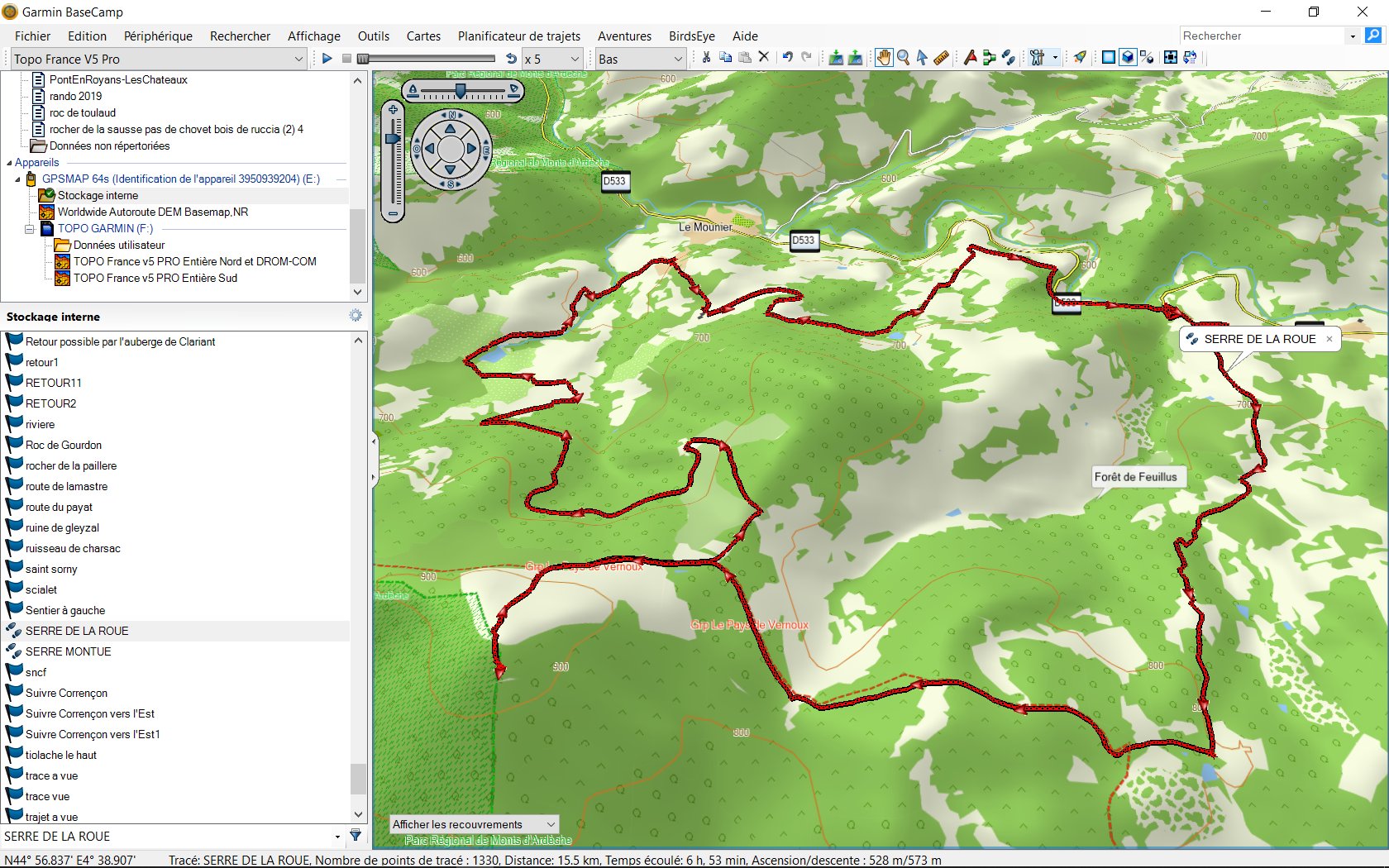
Task: Undo the last action via toolbar arrow
Action: tap(787, 57)
